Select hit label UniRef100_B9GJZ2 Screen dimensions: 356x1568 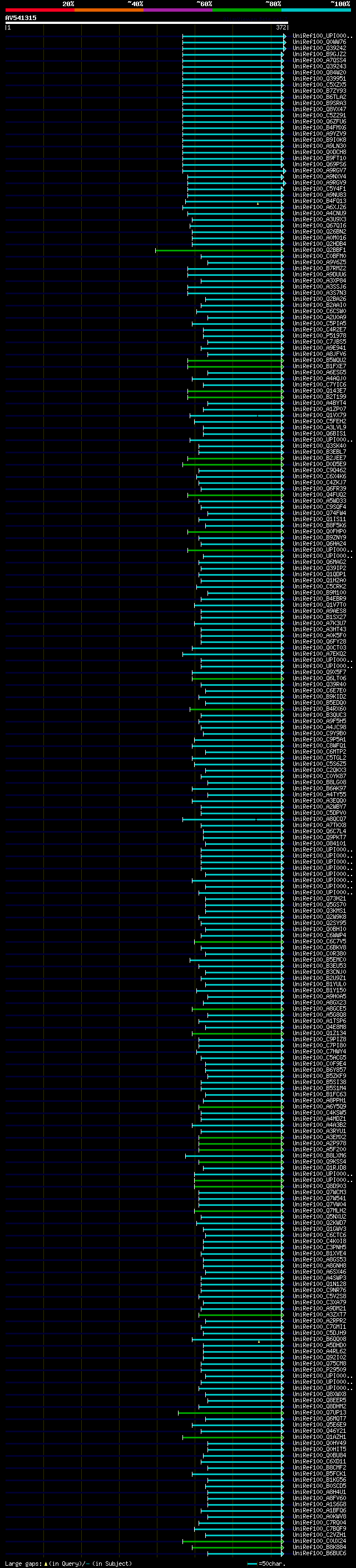(319, 54)
